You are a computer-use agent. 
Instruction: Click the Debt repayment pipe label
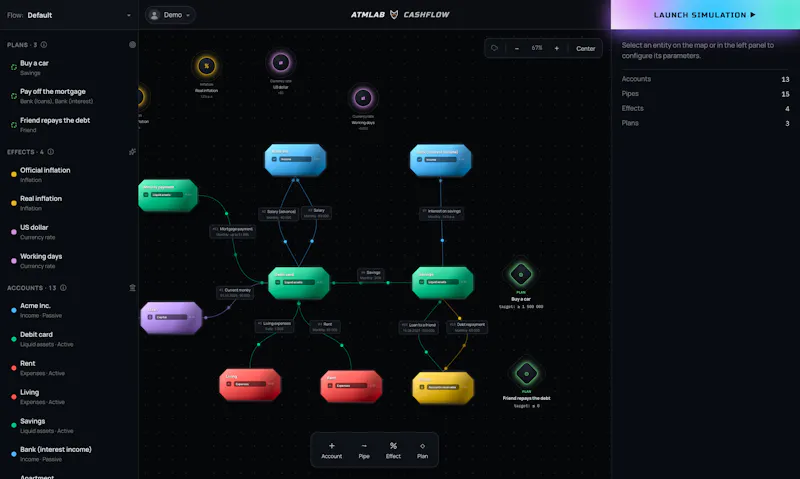pos(467,327)
